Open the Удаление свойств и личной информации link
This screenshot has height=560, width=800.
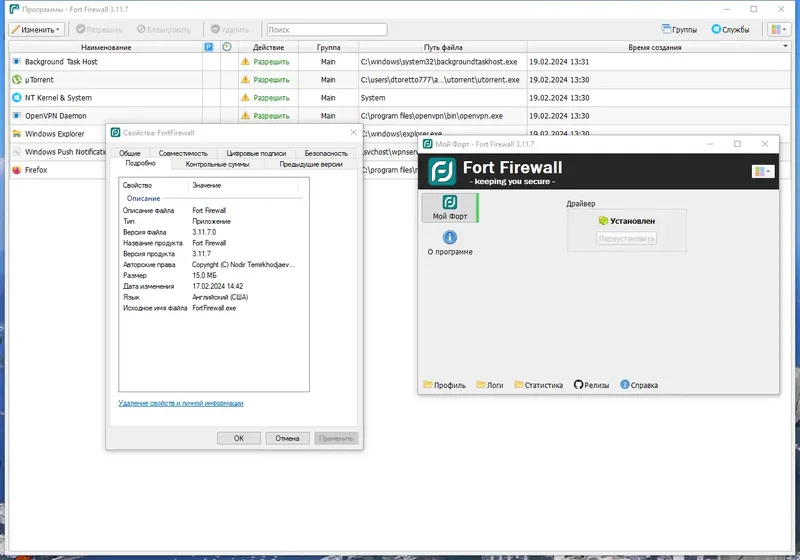[181, 403]
